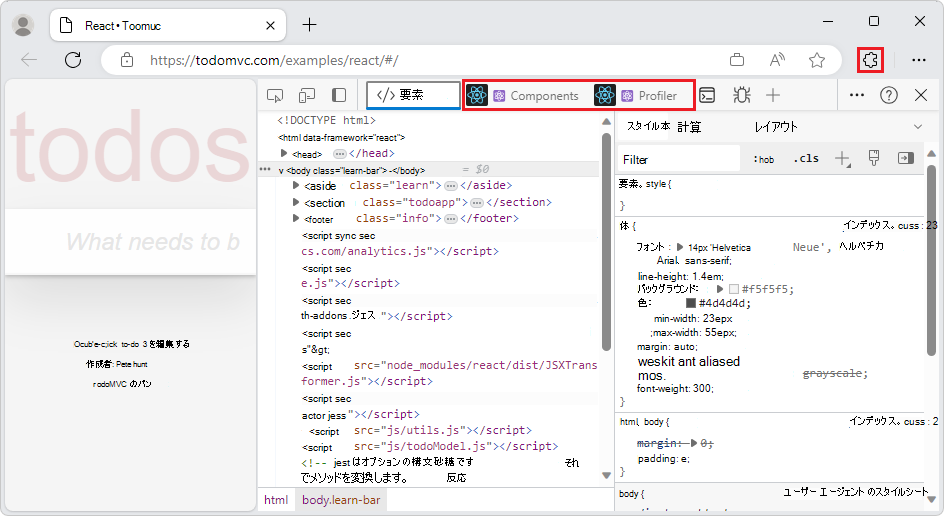Switch to the 要素 (Elements) tab
The height and width of the screenshot is (516, 944).
[x=413, y=95]
